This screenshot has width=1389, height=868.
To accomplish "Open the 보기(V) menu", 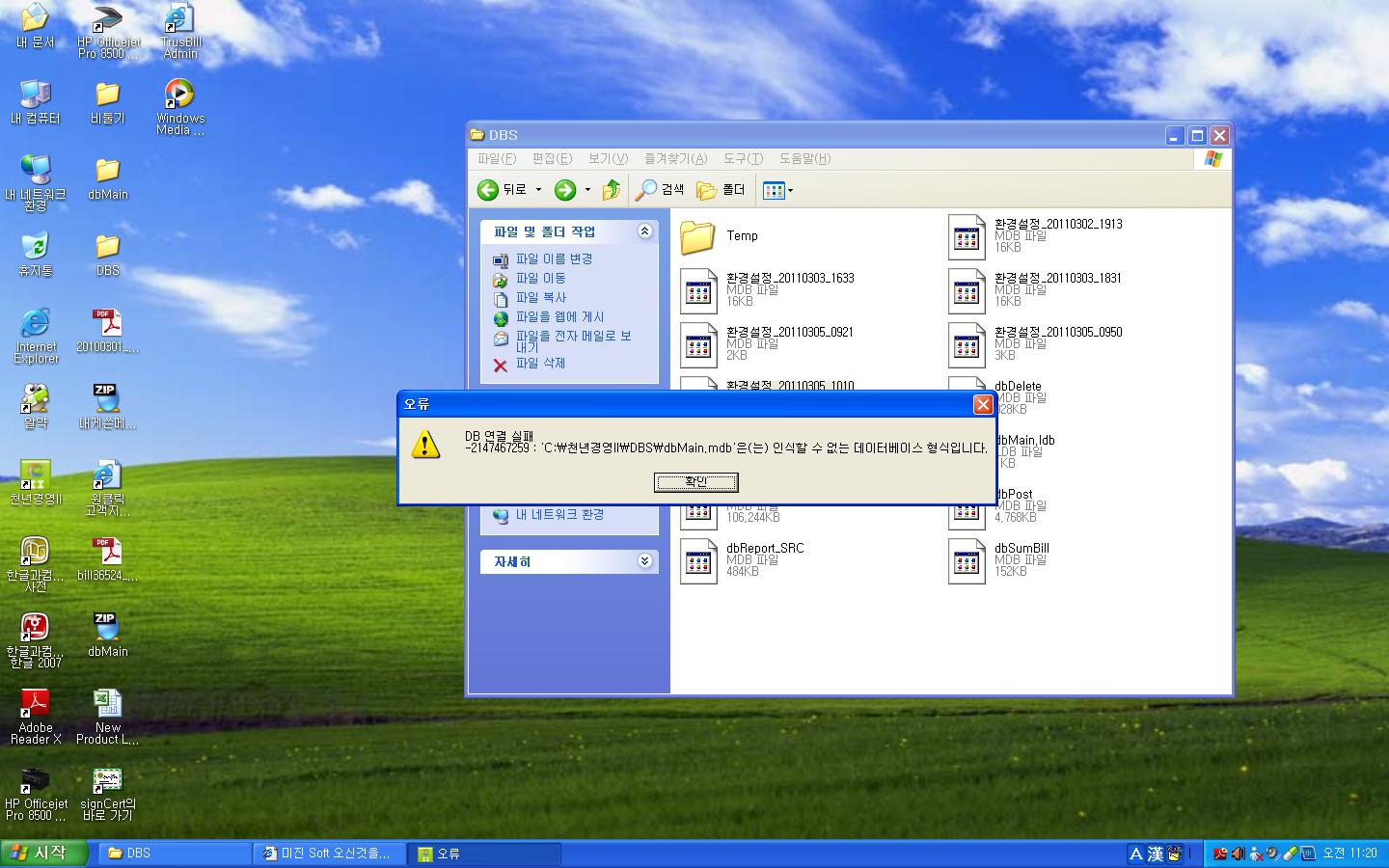I will [x=608, y=158].
